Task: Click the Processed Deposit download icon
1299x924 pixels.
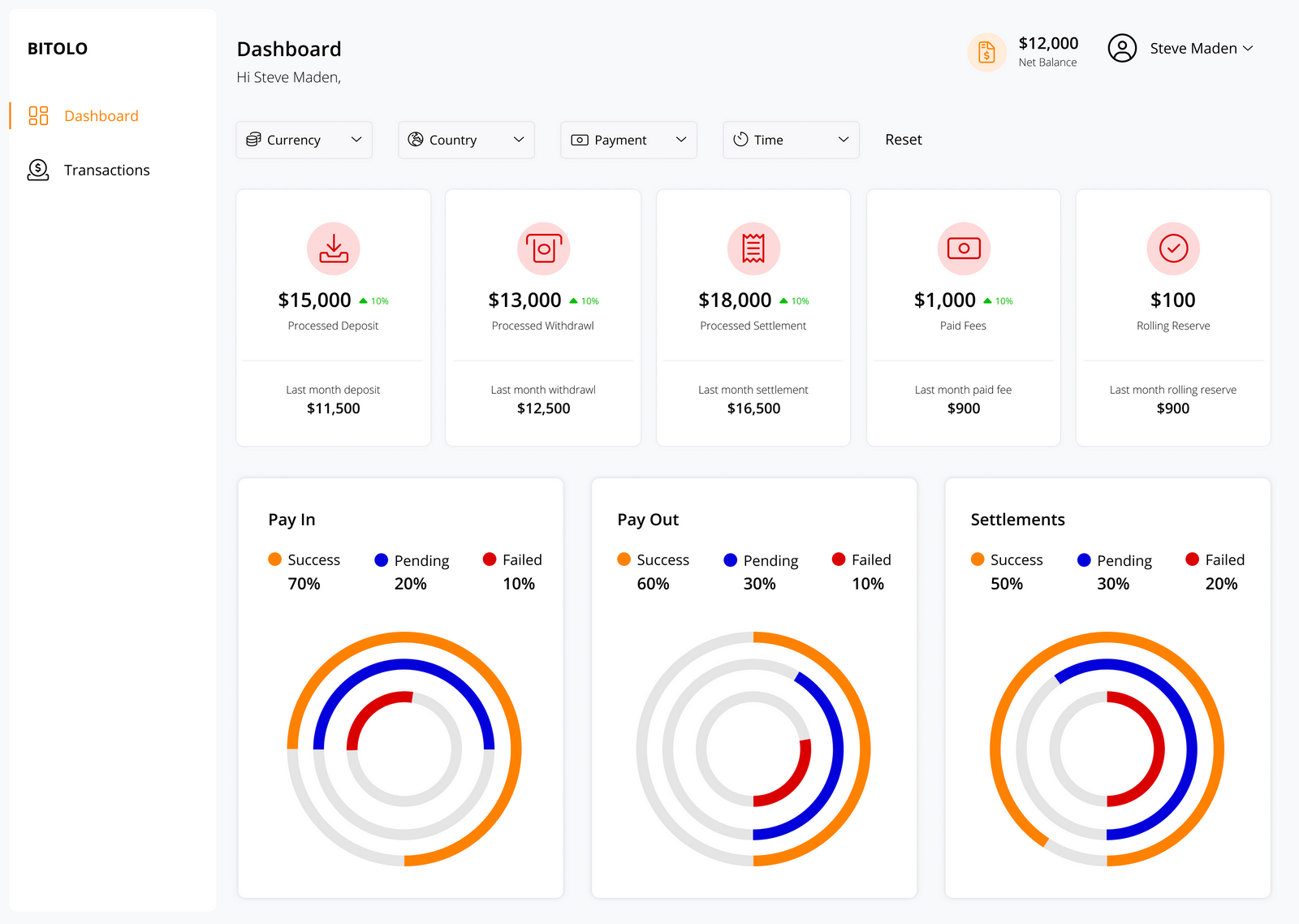Action: tap(333, 248)
